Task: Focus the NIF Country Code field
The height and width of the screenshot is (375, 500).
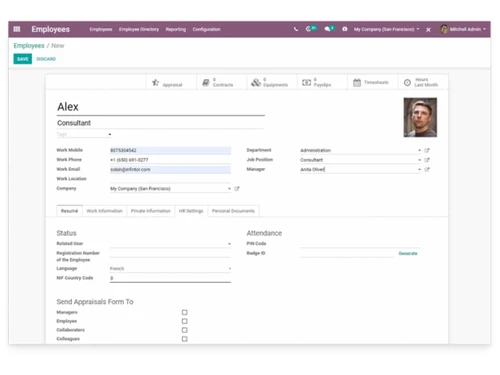Action: pos(170,278)
